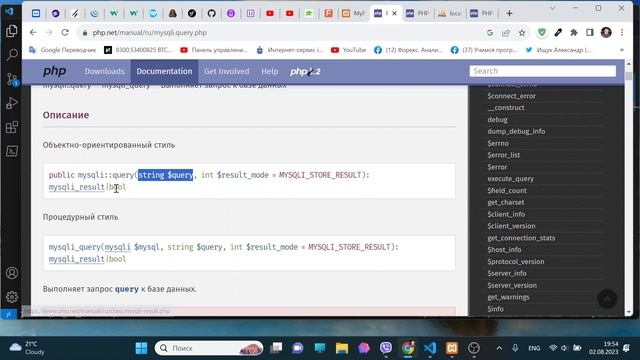Open YouTube bookmark
Viewport: 640px width, 360px height.
tap(348, 50)
